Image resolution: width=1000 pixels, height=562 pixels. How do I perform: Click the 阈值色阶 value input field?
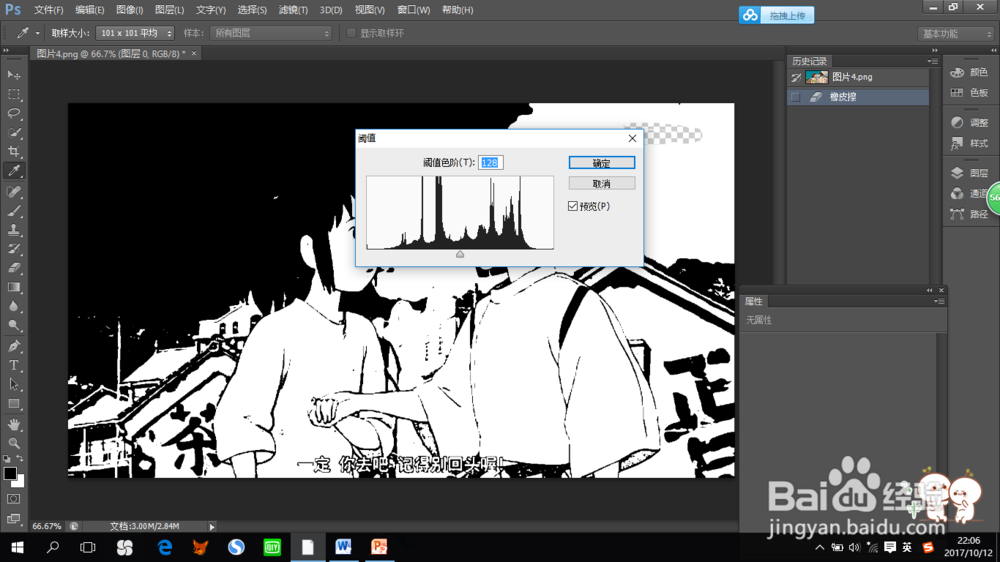[490, 163]
